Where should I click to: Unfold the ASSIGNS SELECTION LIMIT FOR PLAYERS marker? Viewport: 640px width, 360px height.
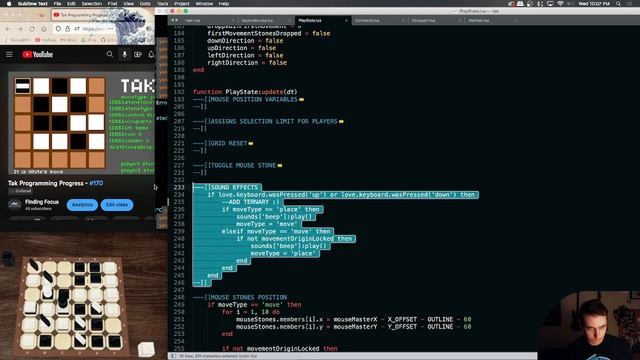[x=341, y=122]
